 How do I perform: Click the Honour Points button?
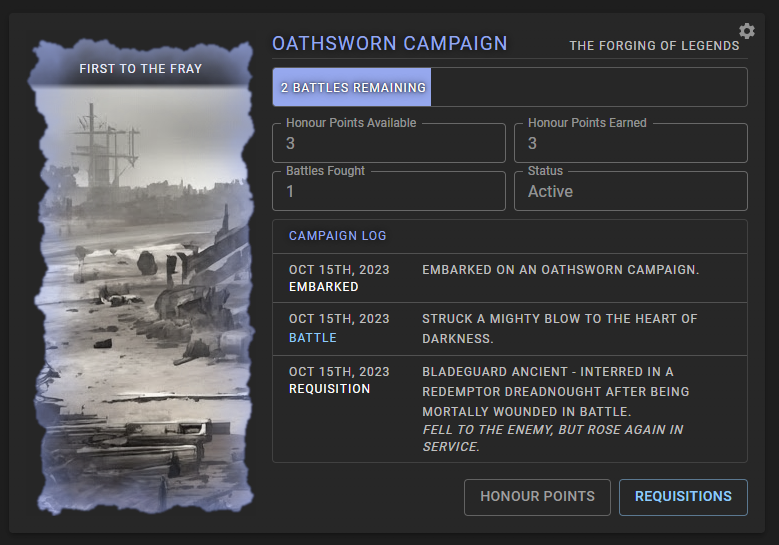click(537, 496)
